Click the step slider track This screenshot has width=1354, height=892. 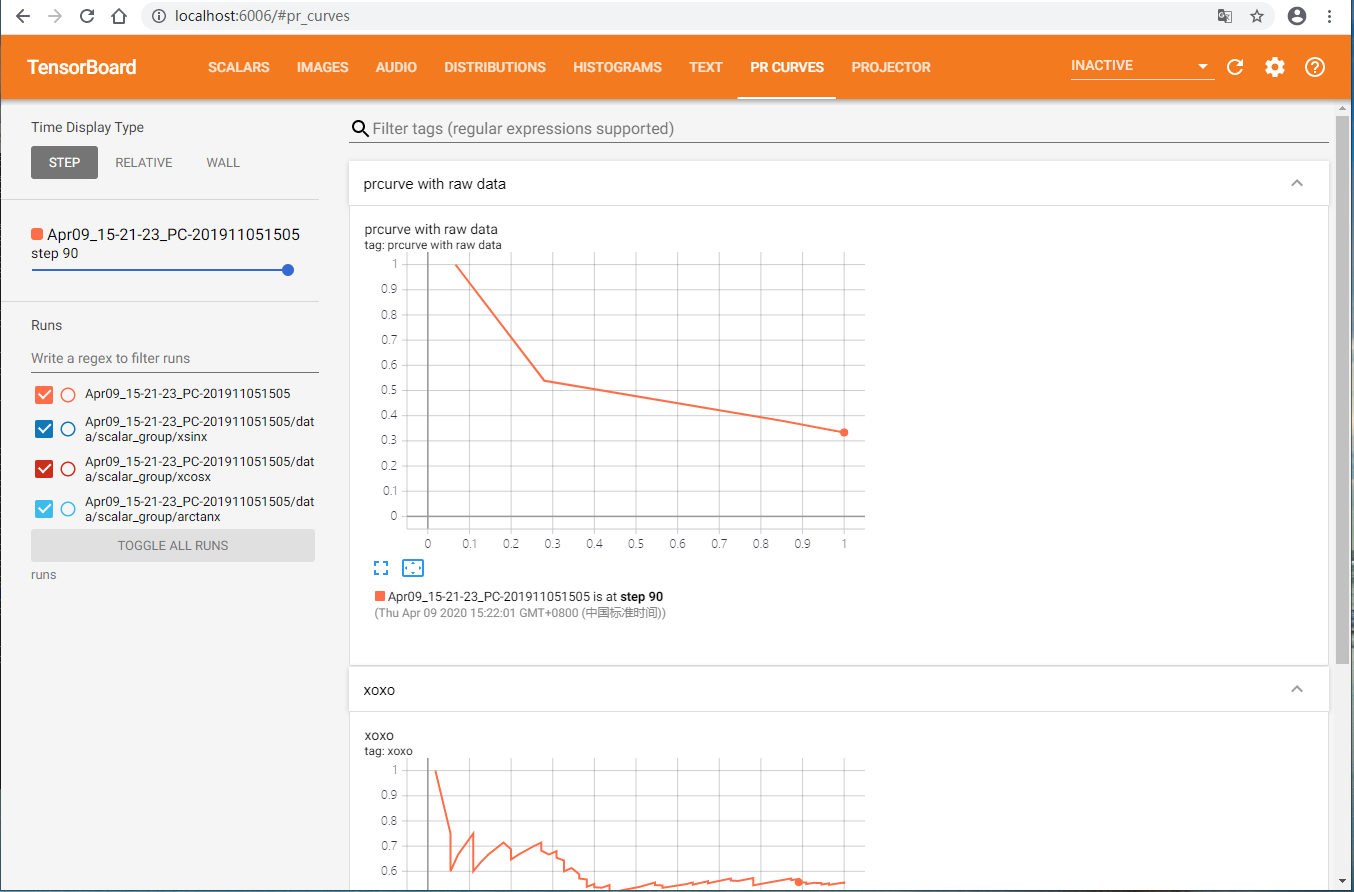(158, 270)
